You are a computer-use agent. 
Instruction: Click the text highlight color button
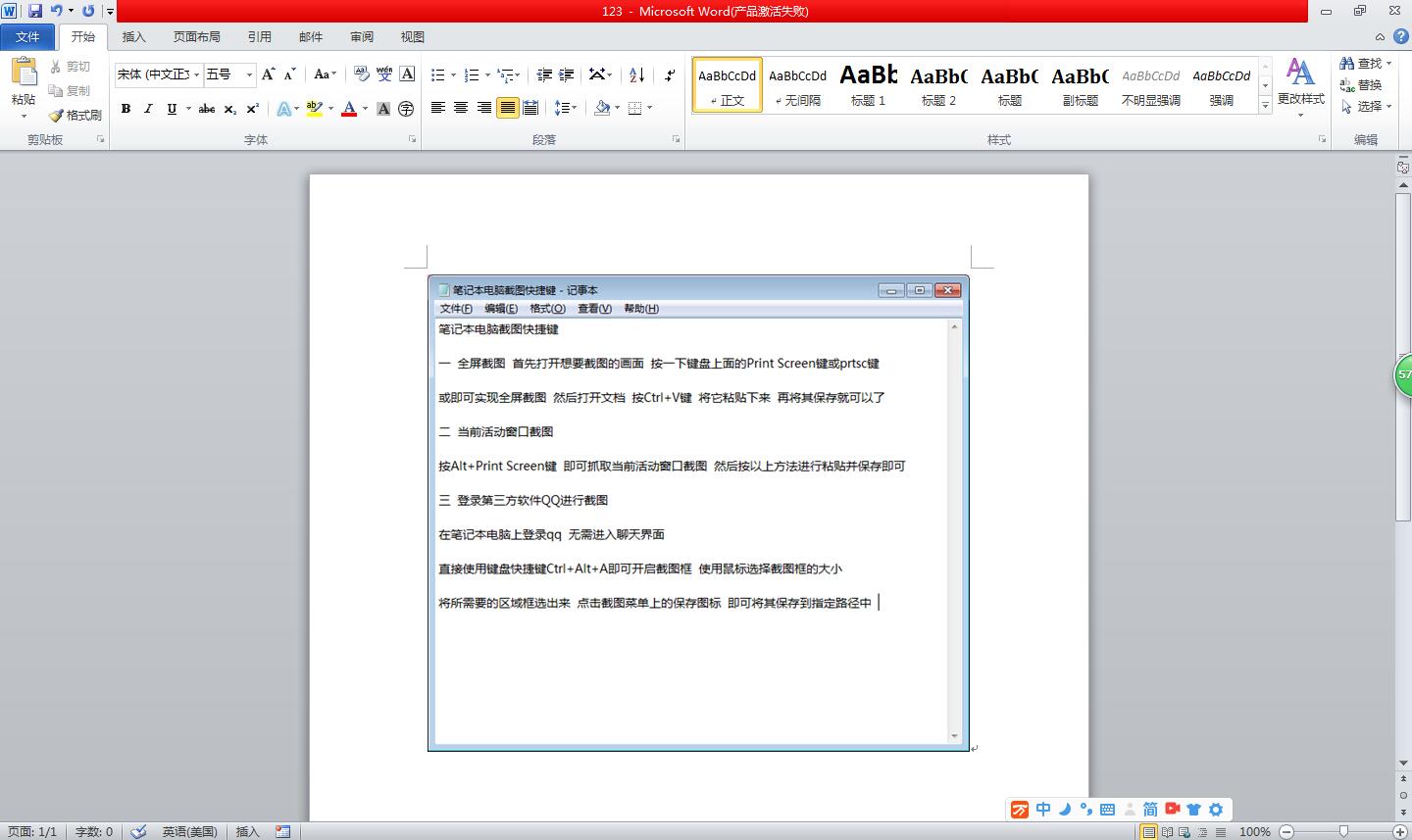click(314, 109)
